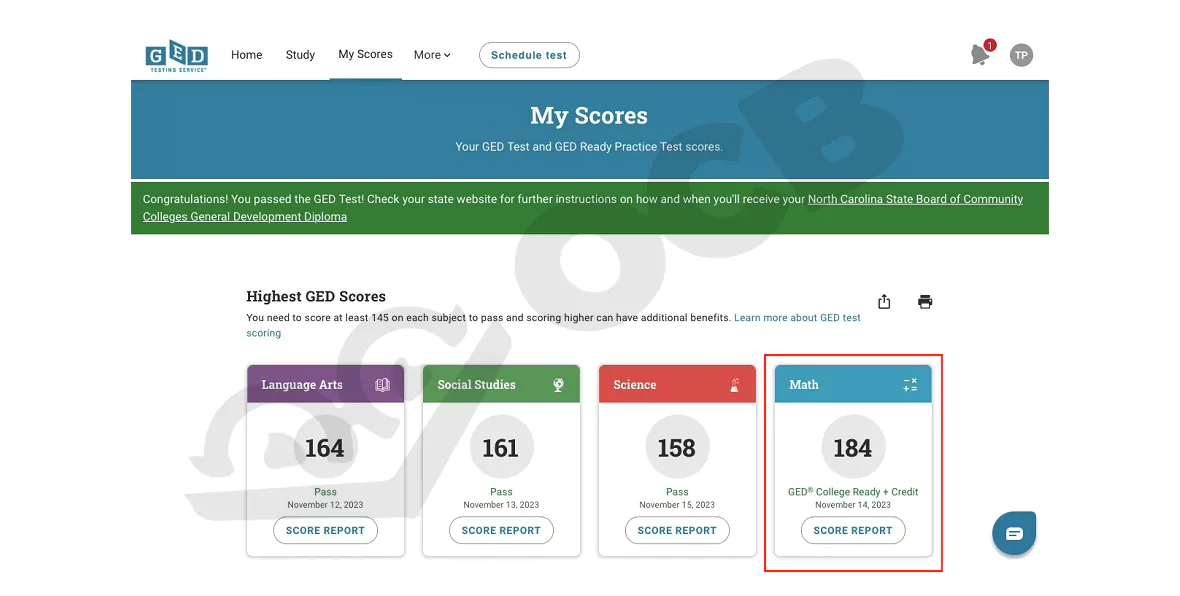The height and width of the screenshot is (596, 1180).
Task: Select the My Scores tab
Action: [365, 54]
